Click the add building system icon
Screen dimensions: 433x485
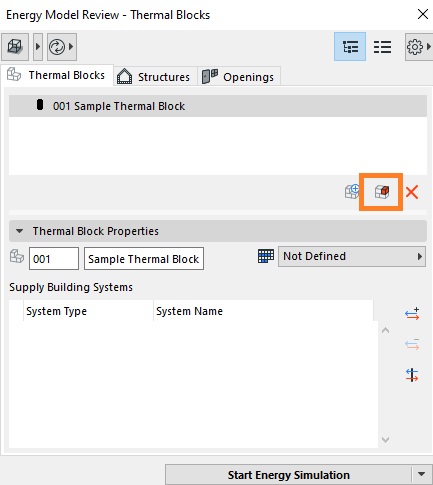click(412, 314)
